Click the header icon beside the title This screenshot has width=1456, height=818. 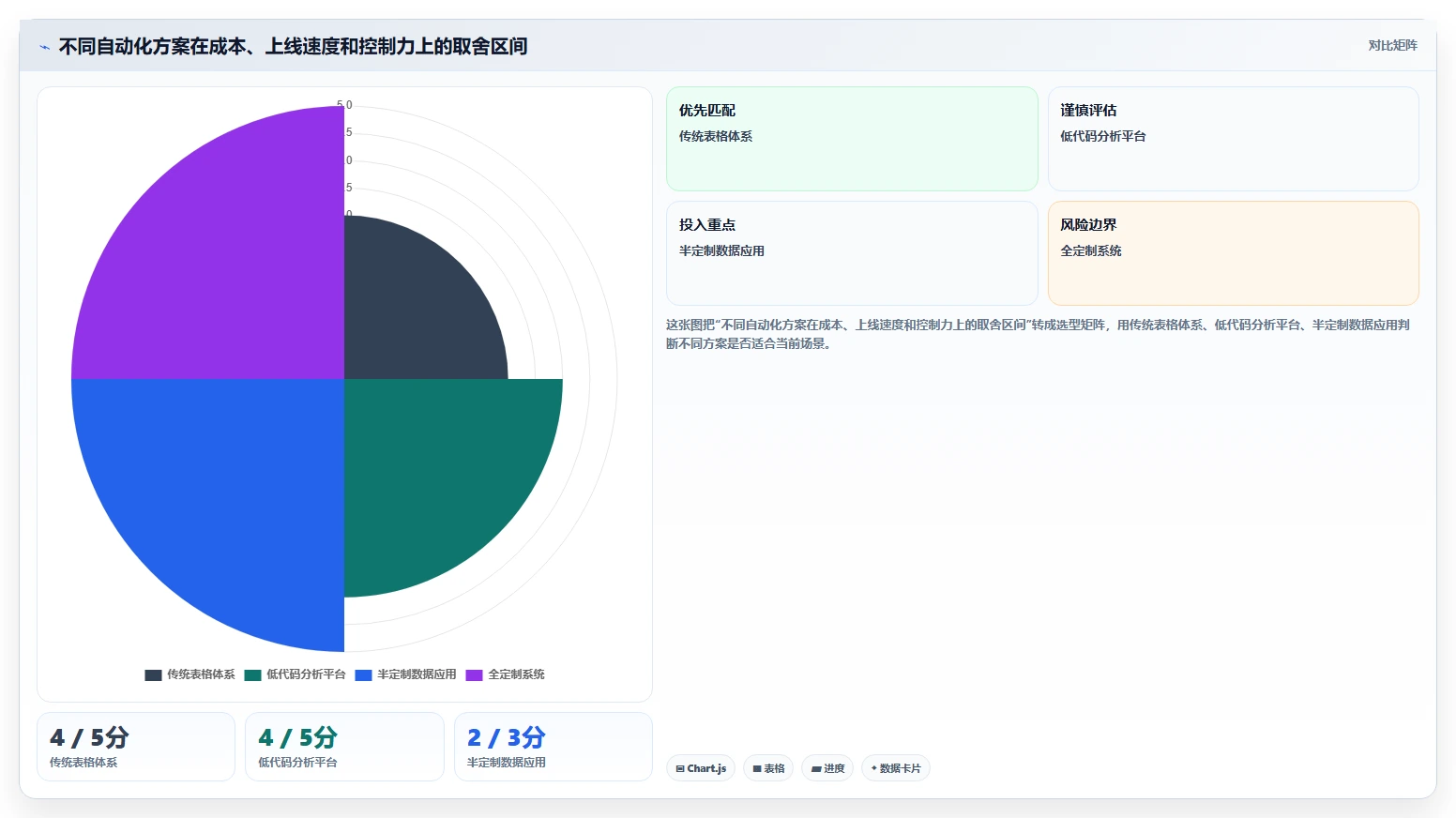pos(44,47)
